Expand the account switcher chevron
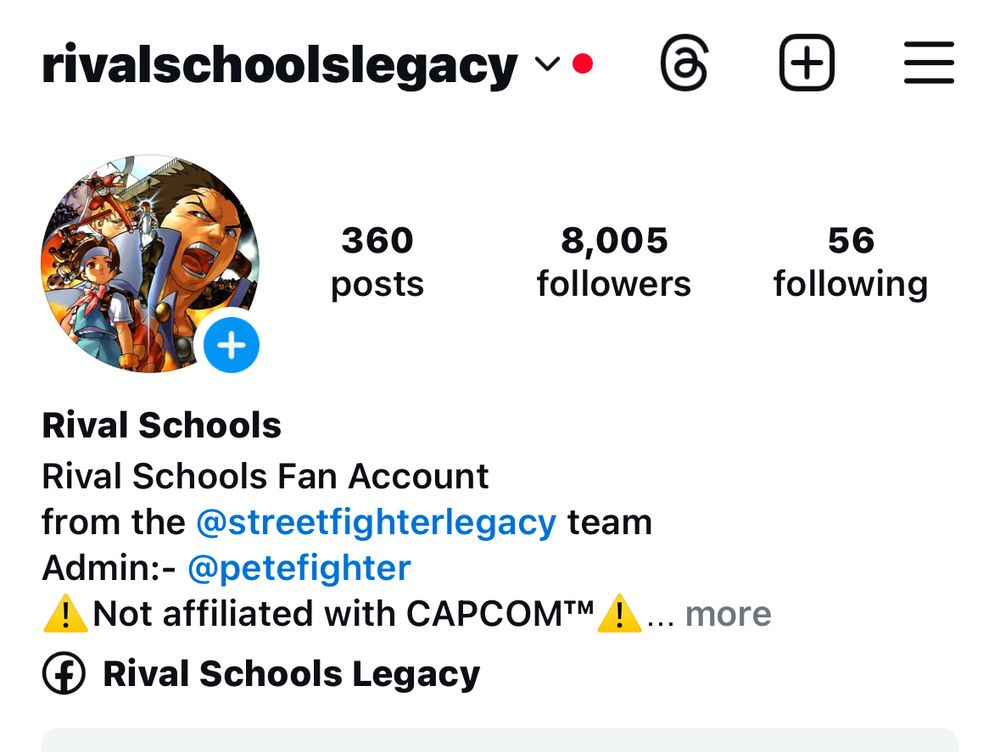Image resolution: width=1000 pixels, height=752 pixels. point(547,64)
